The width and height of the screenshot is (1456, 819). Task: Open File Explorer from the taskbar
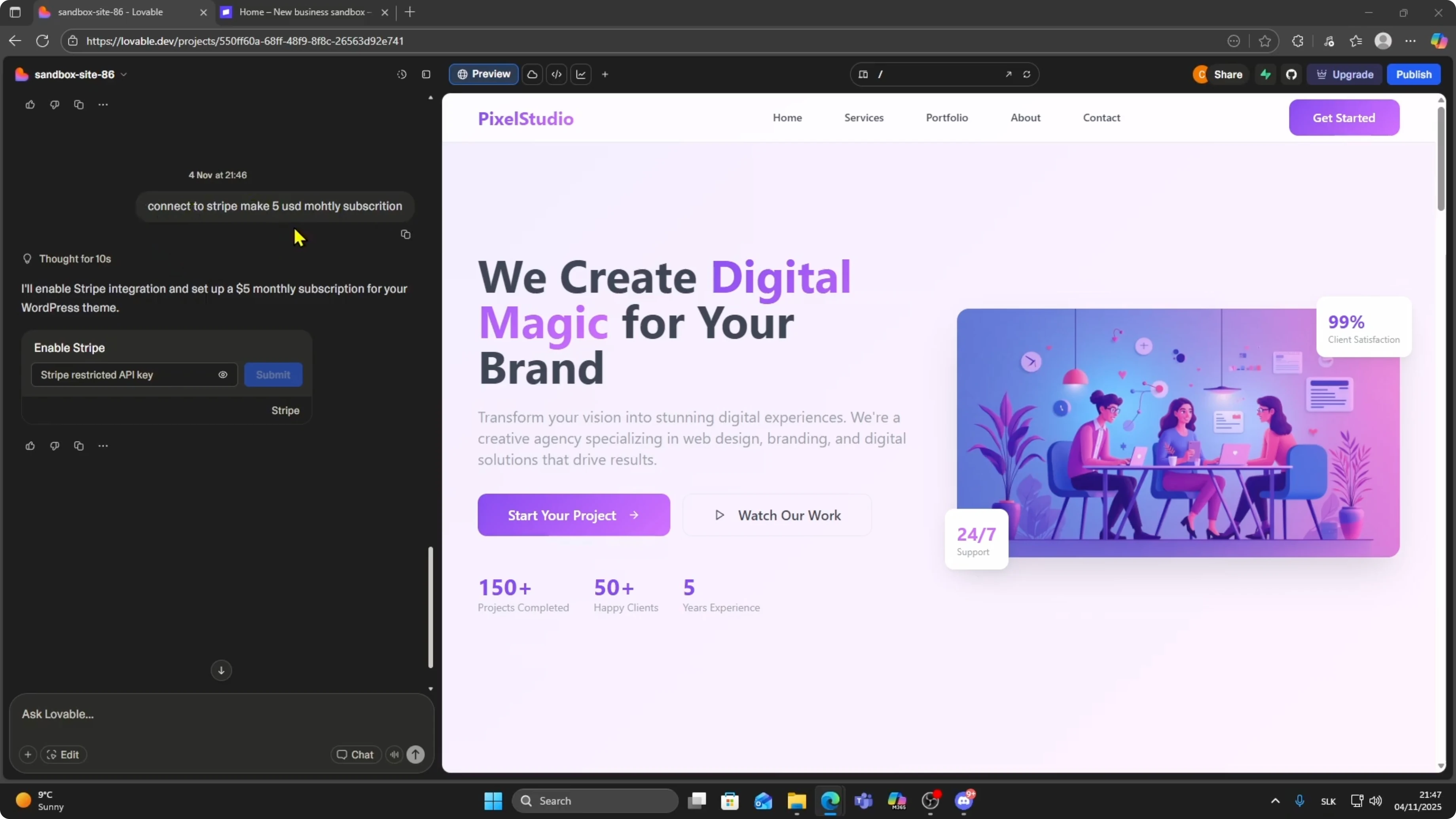(x=796, y=801)
